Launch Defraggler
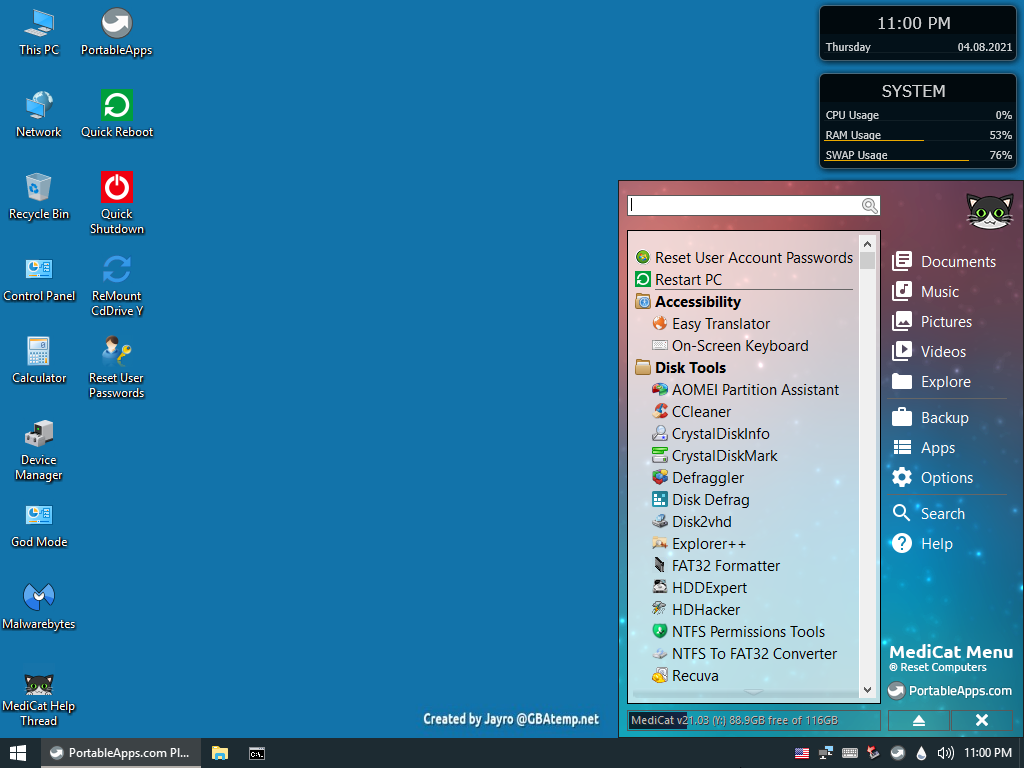This screenshot has height=768, width=1024. click(698, 477)
